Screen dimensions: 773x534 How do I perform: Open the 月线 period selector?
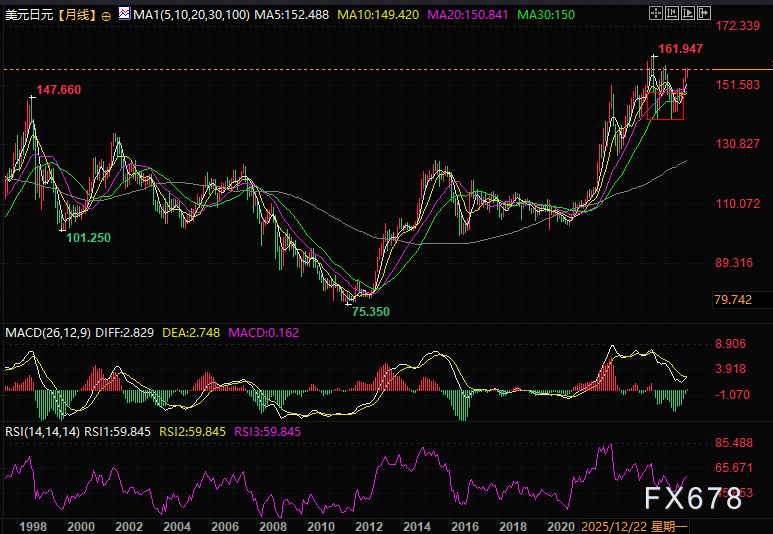click(x=76, y=16)
